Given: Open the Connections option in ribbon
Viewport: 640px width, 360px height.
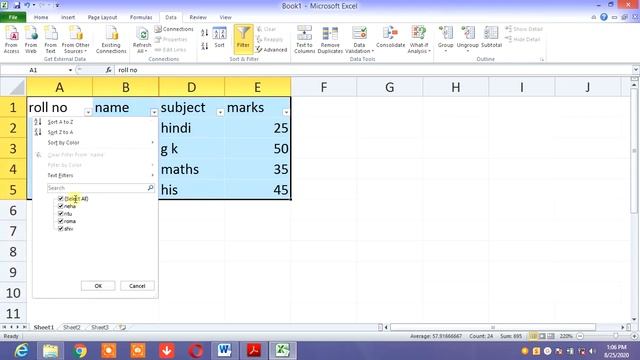Looking at the screenshot, I should pos(174,29).
